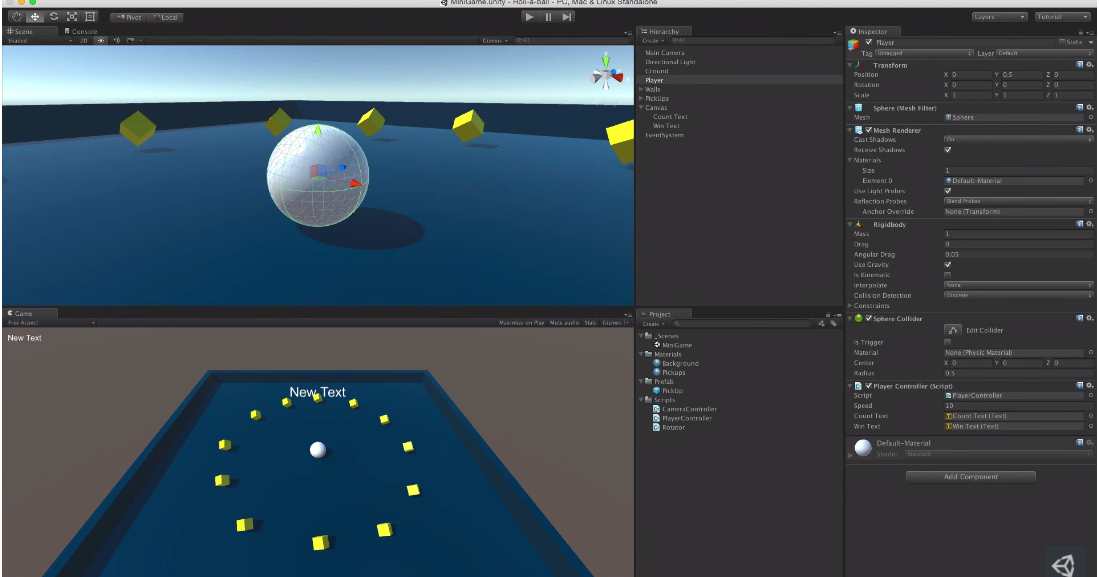Select the Scale tool in the toolbar
Viewport: 1099px width, 577px height.
pyautogui.click(x=72, y=15)
